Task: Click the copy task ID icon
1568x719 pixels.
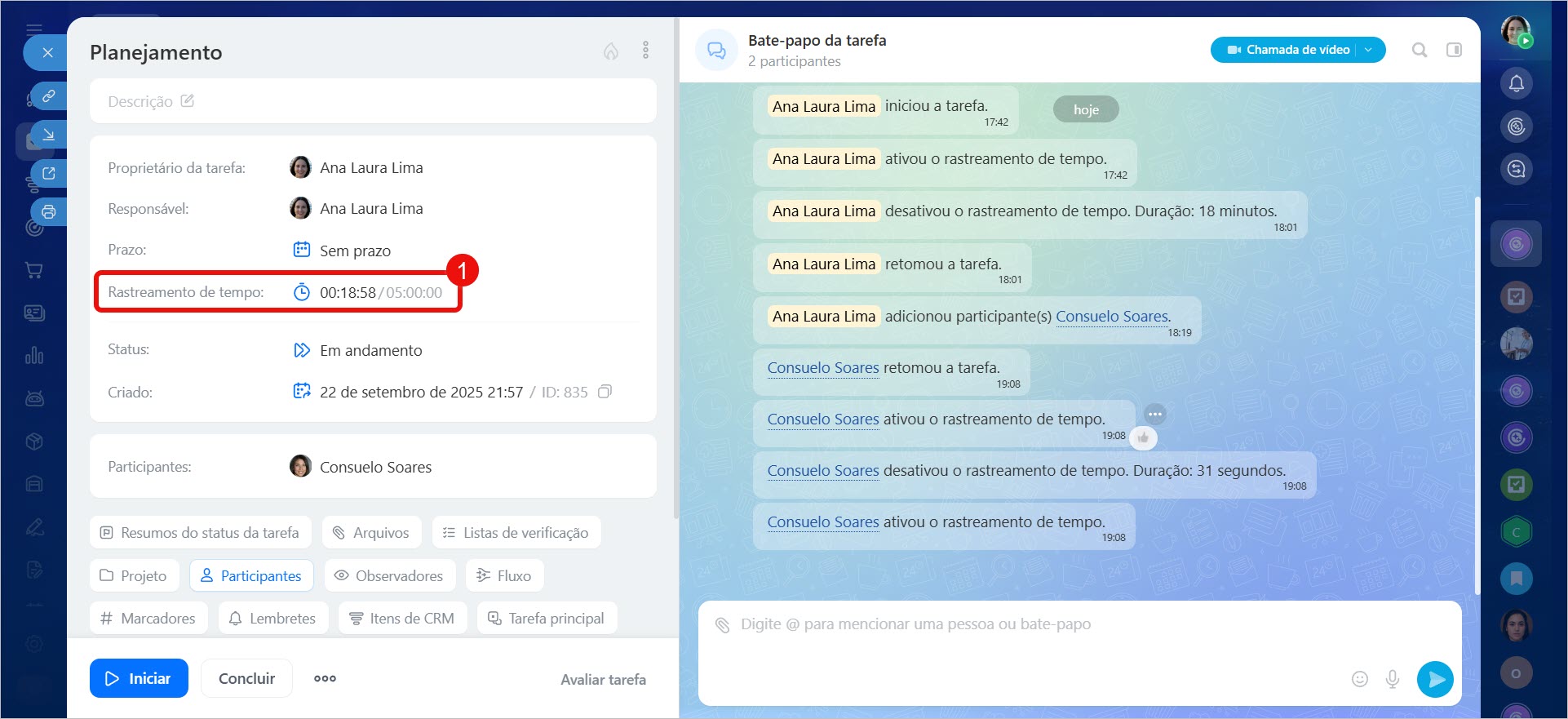Action: [605, 392]
